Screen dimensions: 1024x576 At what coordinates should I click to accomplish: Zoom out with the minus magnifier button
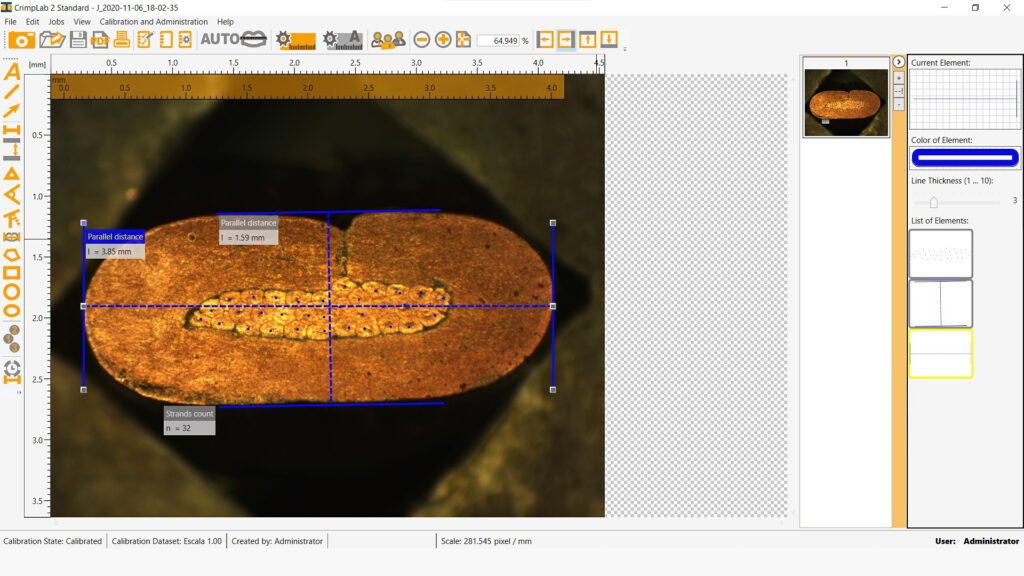(x=422, y=40)
